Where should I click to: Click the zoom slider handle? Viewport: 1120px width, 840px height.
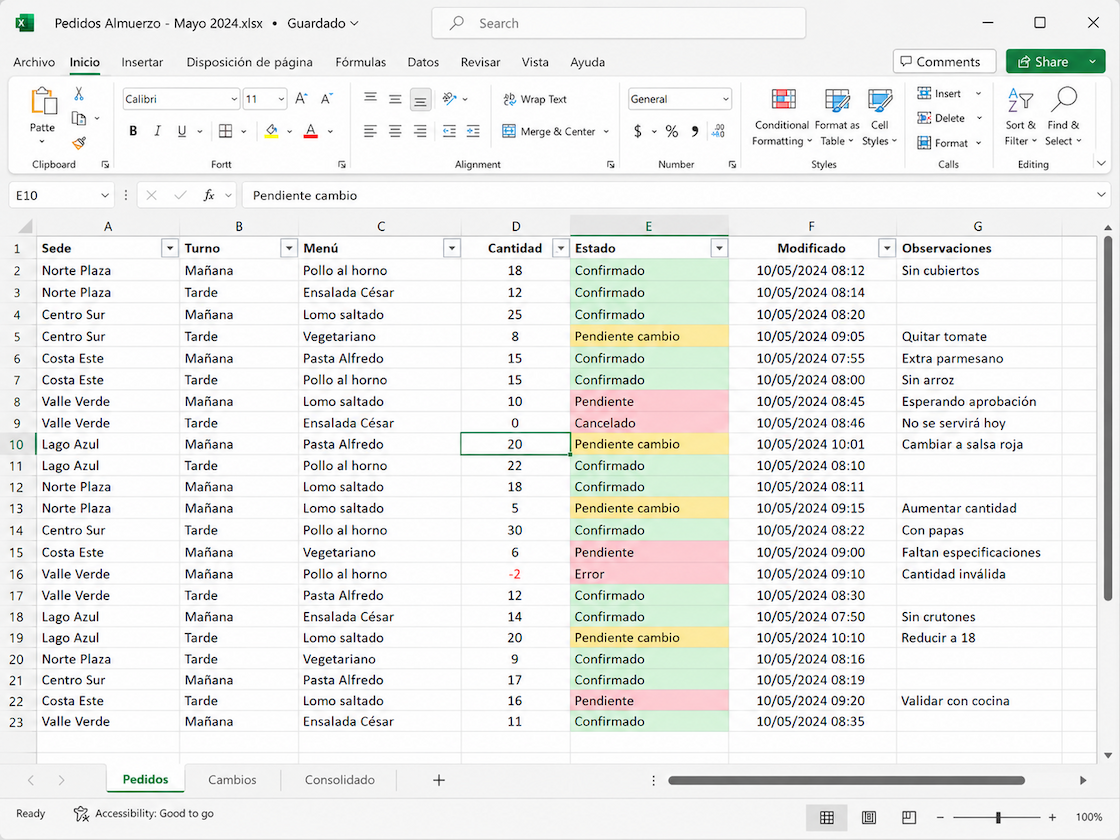(x=999, y=817)
